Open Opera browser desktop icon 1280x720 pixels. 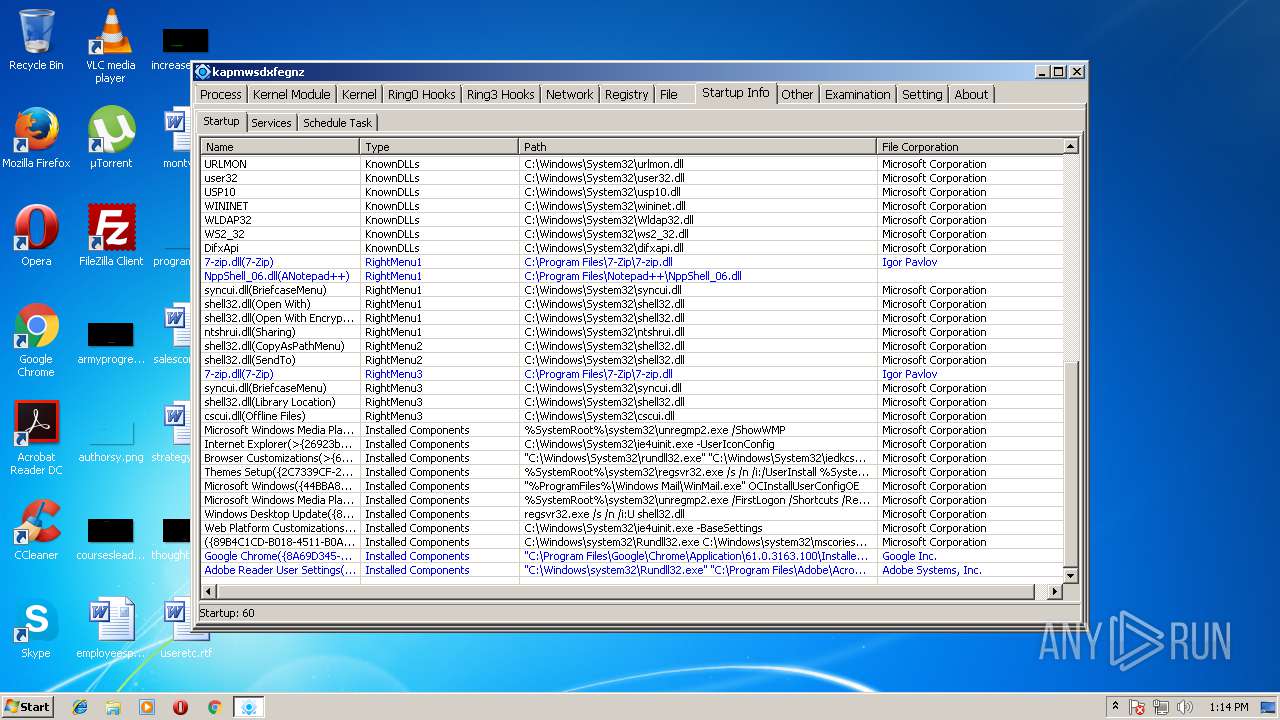click(x=36, y=236)
